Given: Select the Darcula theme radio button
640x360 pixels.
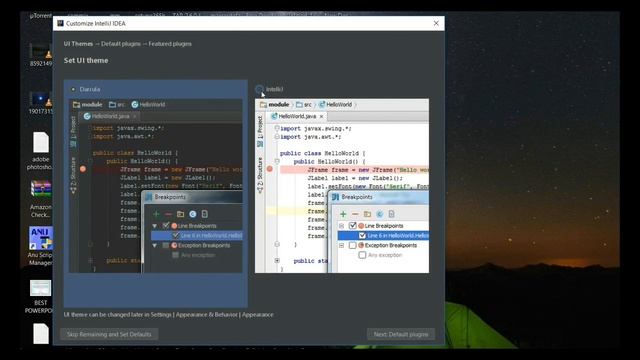Looking at the screenshot, I should click(x=73, y=89).
